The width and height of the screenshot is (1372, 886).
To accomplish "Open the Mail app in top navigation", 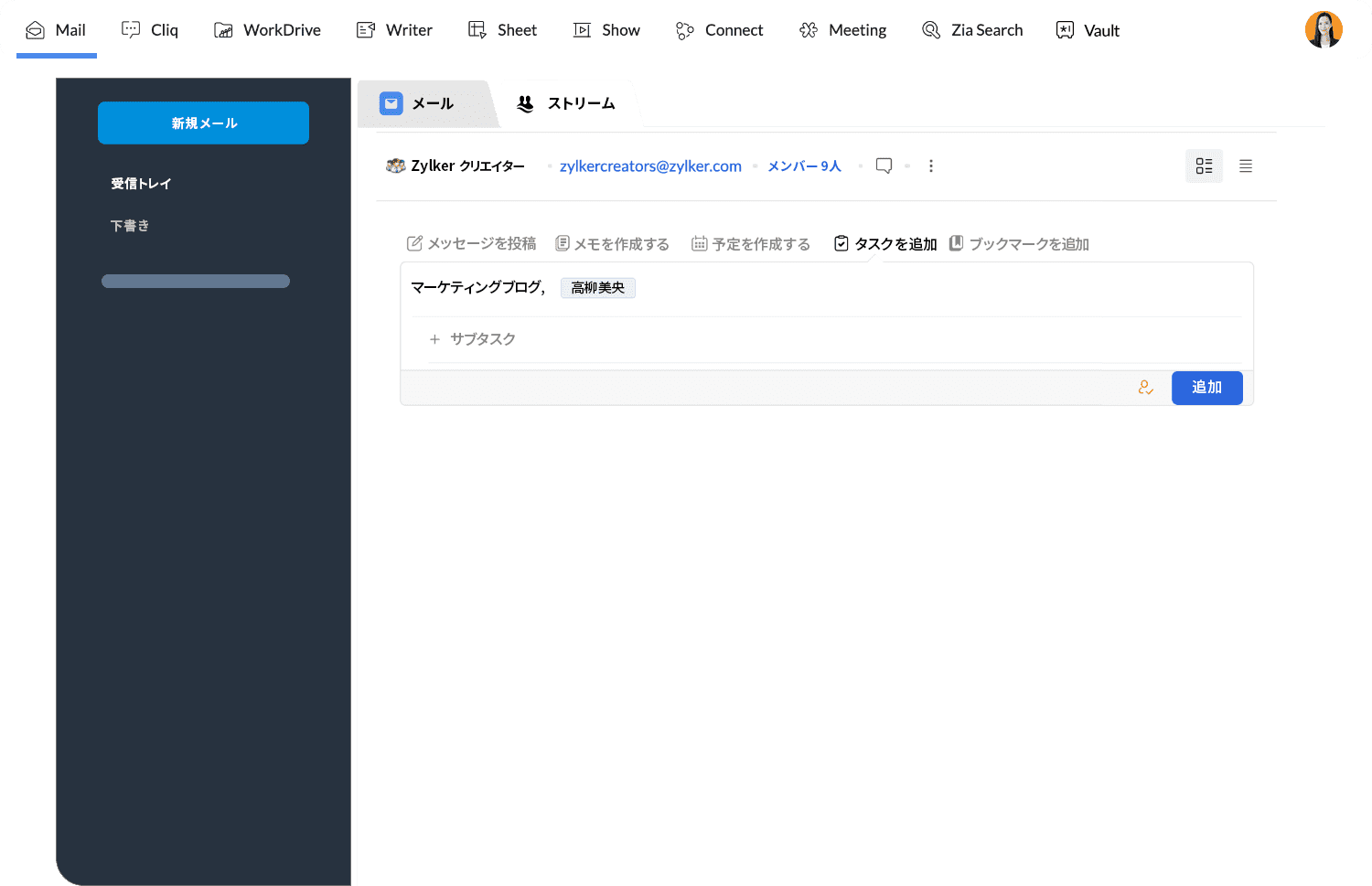I will pos(56,30).
